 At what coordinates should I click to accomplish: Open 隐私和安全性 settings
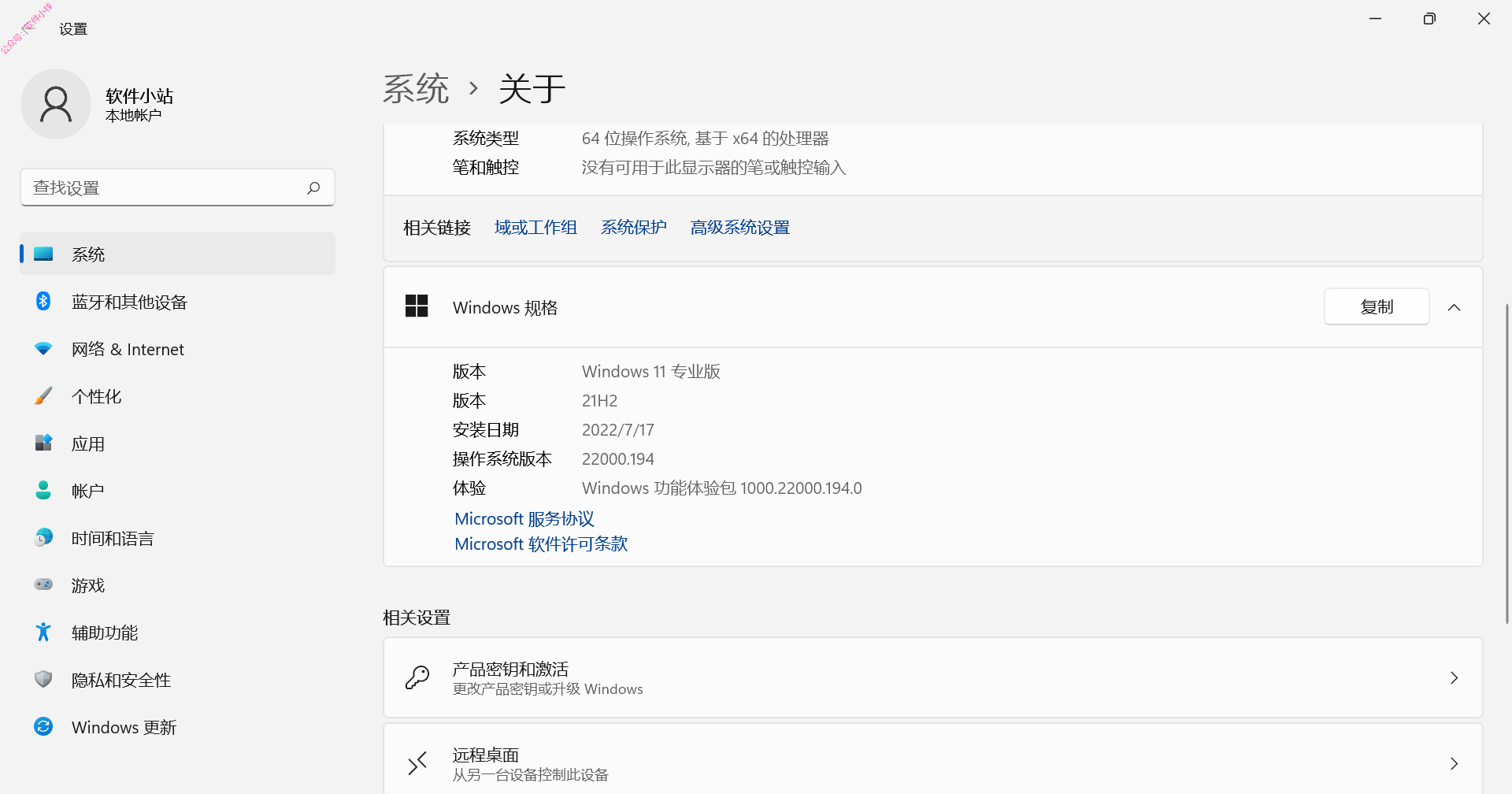pyautogui.click(x=178, y=680)
